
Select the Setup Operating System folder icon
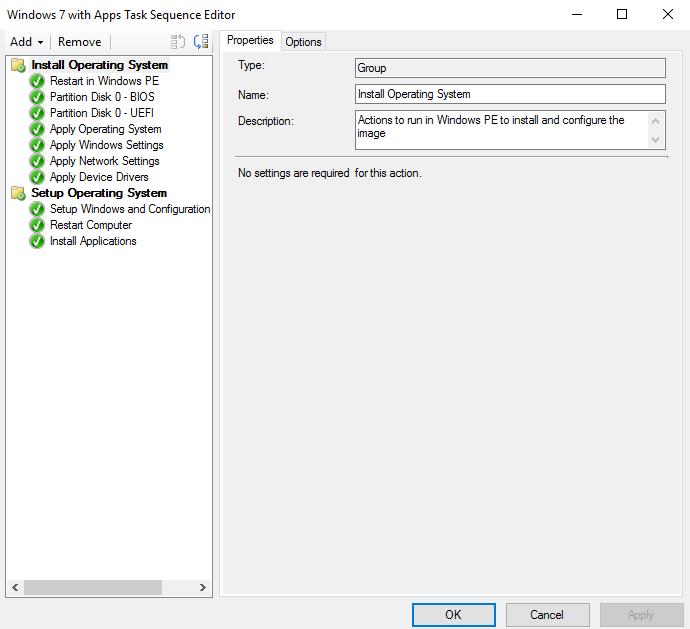coord(18,193)
